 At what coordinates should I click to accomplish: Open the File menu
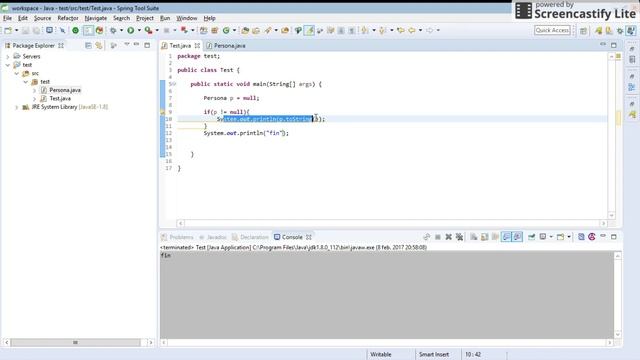point(7,18)
